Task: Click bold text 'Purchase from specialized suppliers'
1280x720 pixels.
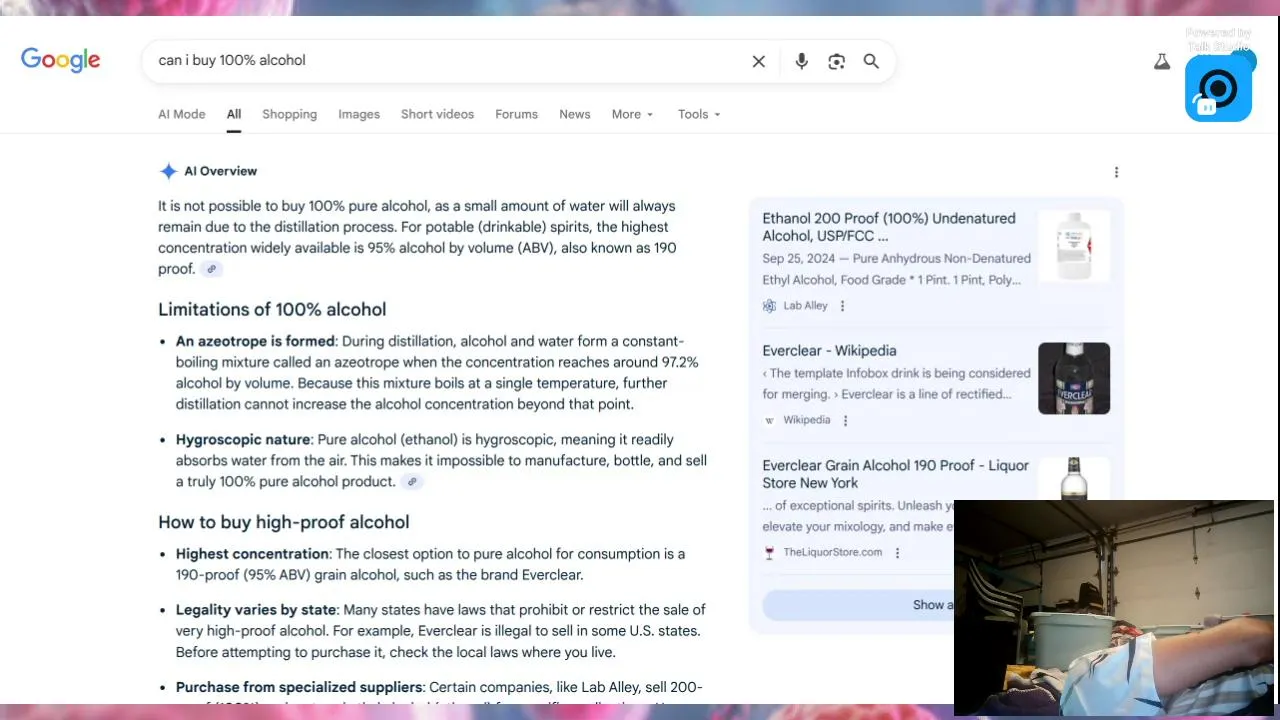Action: tap(299, 688)
